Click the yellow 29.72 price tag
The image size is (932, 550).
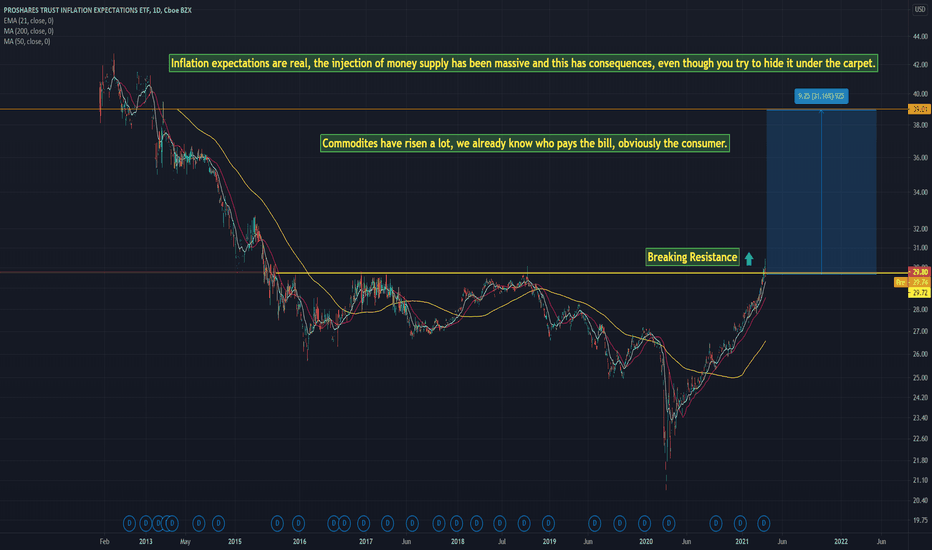coord(920,293)
